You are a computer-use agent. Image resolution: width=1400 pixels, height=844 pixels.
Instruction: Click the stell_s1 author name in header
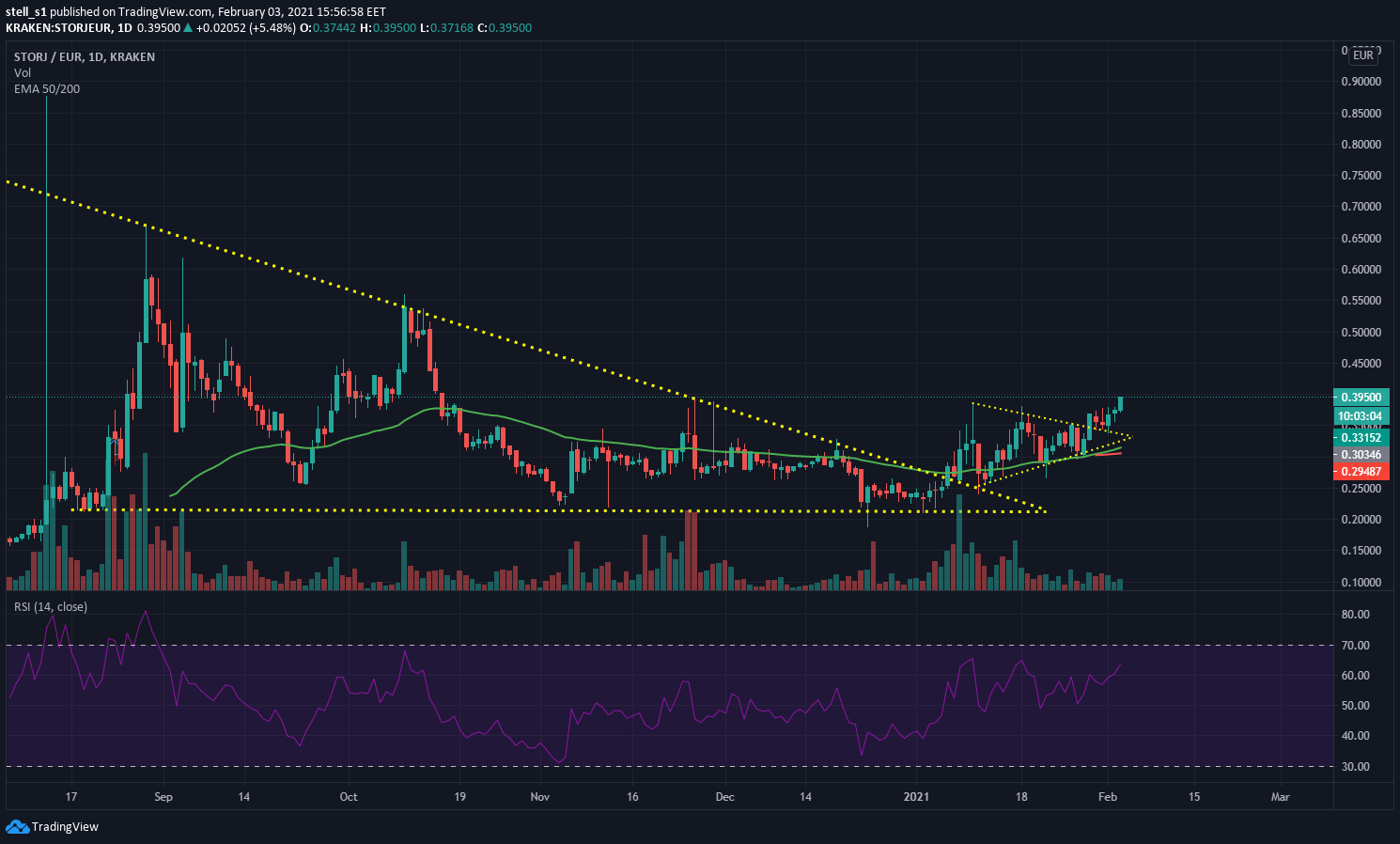tap(26, 12)
